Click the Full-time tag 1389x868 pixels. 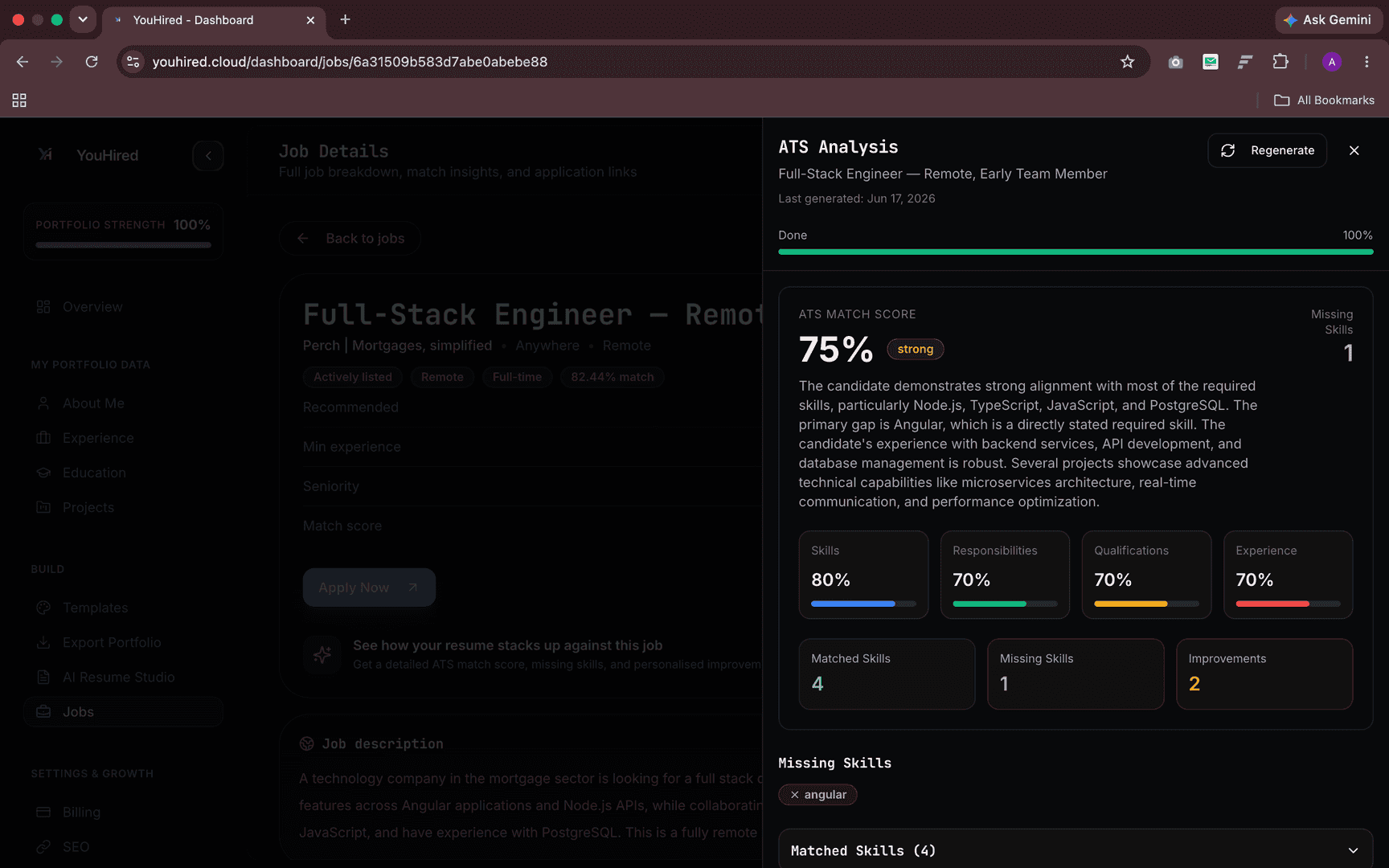click(x=517, y=377)
